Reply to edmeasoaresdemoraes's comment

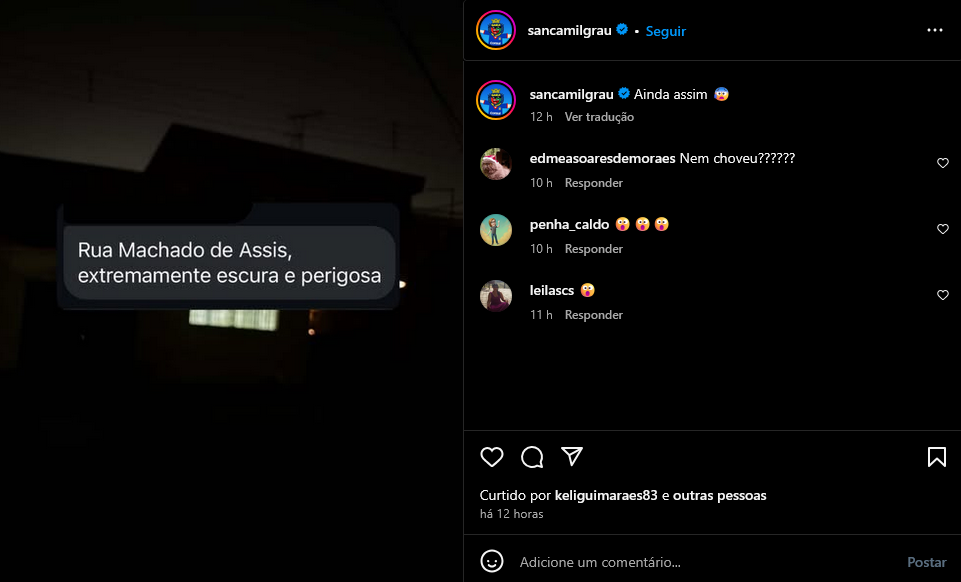pyautogui.click(x=593, y=183)
